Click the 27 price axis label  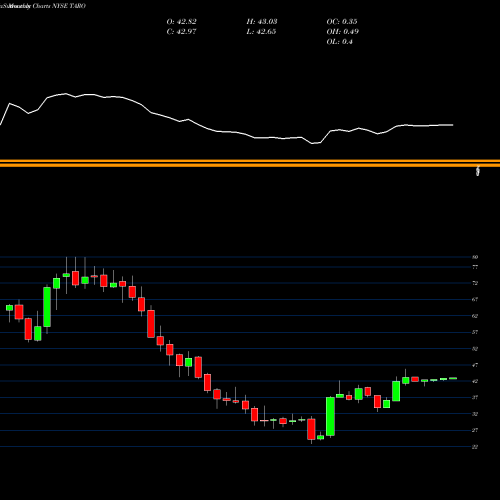(x=475, y=430)
